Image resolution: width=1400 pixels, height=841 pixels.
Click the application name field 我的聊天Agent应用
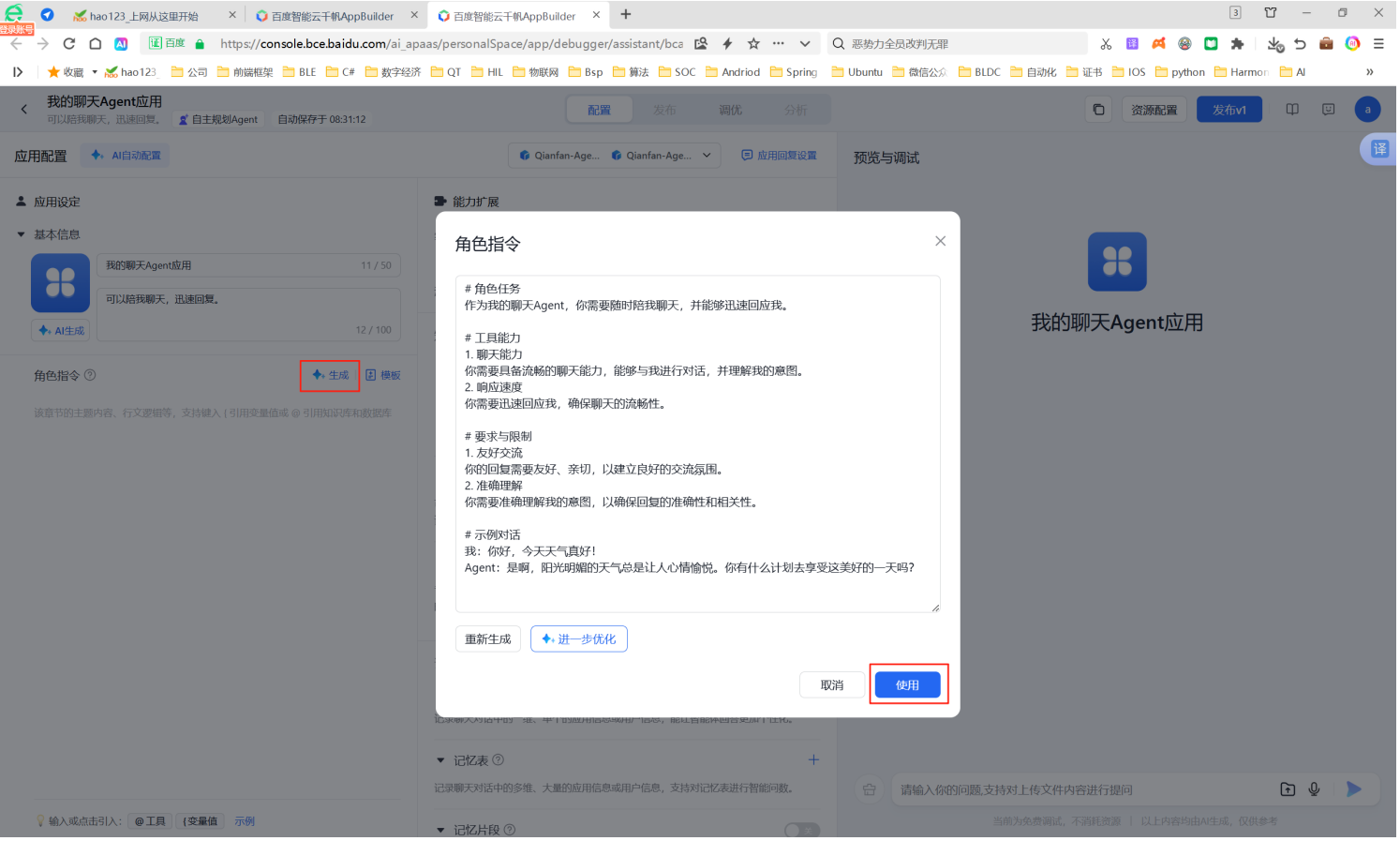pyautogui.click(x=249, y=266)
